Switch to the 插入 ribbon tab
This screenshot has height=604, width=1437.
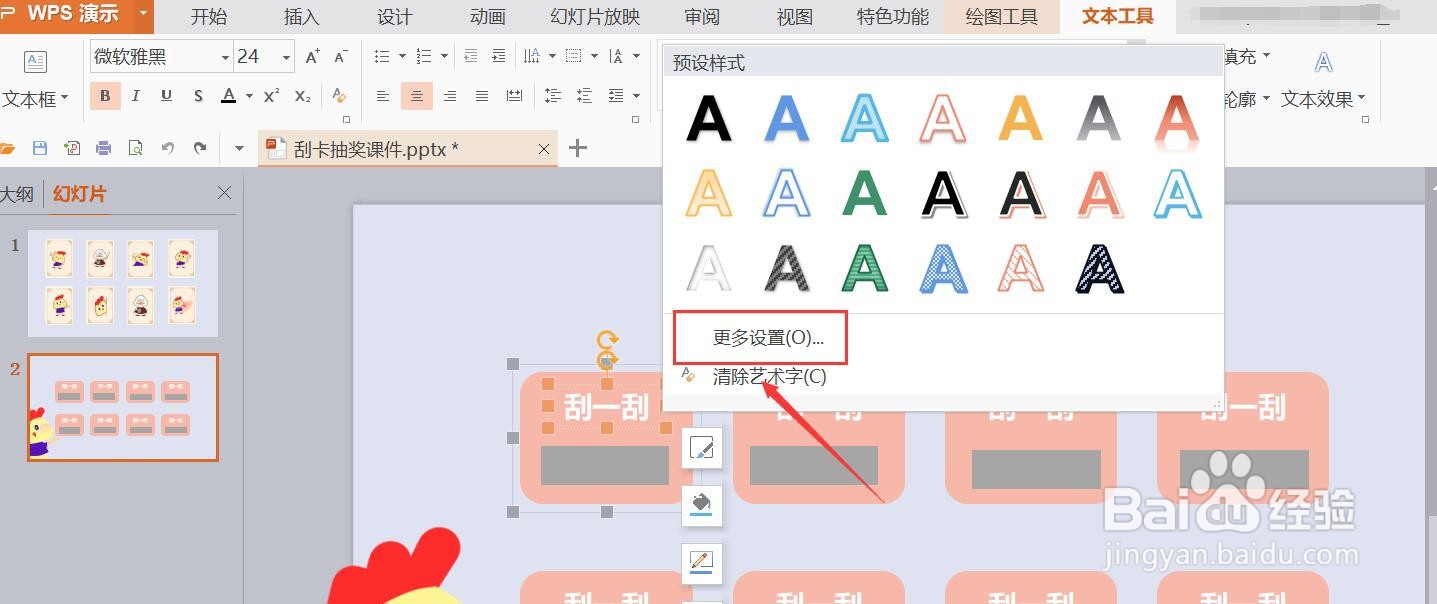tap(300, 16)
